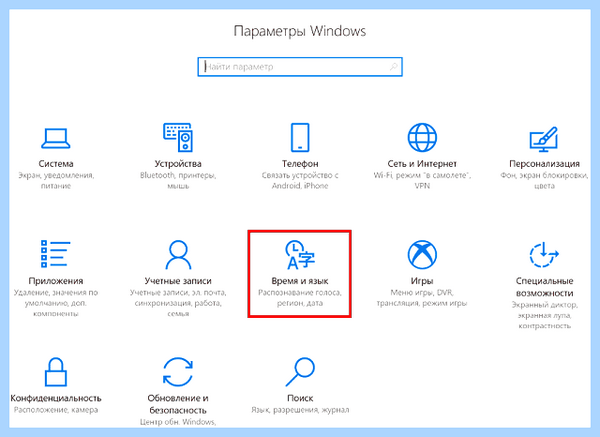Click 'Связать устройство с Android, iPhone' text
This screenshot has width=600, height=437.
pyautogui.click(x=300, y=181)
